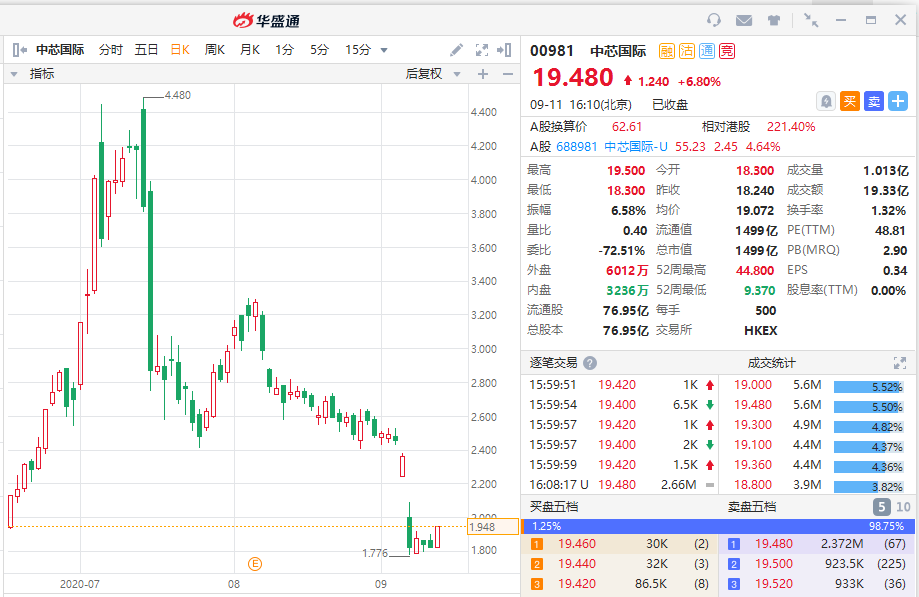Zoom out chart with minus icon
919x597 pixels.
tap(508, 74)
